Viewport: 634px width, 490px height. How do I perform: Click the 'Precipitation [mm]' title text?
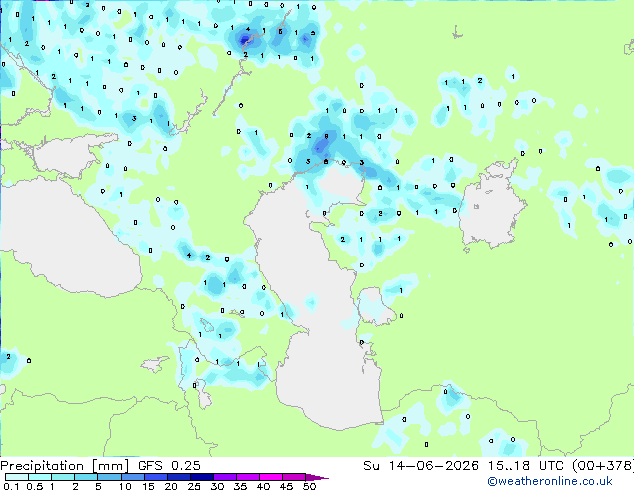64,466
